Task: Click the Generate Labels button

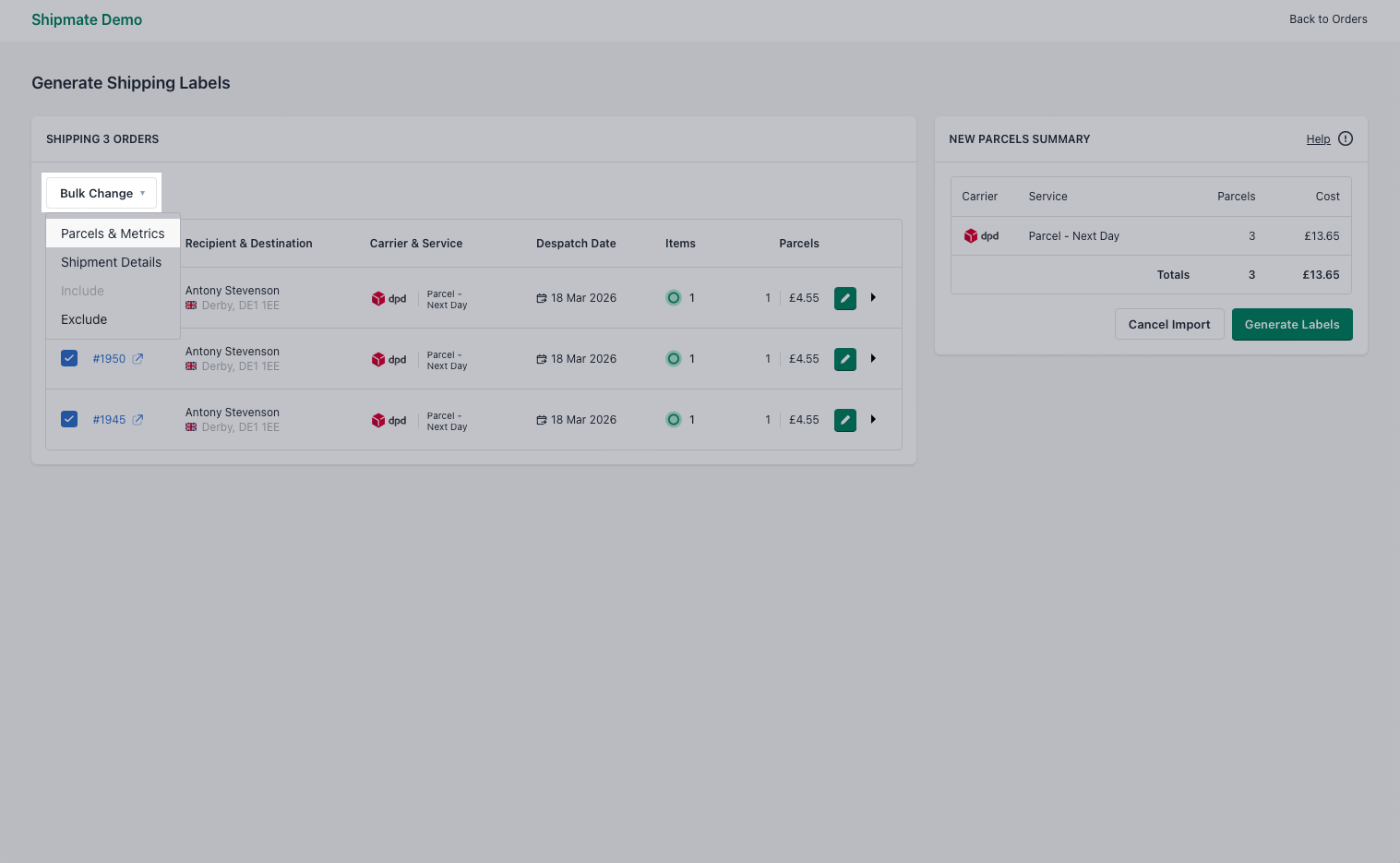Action: tap(1291, 324)
